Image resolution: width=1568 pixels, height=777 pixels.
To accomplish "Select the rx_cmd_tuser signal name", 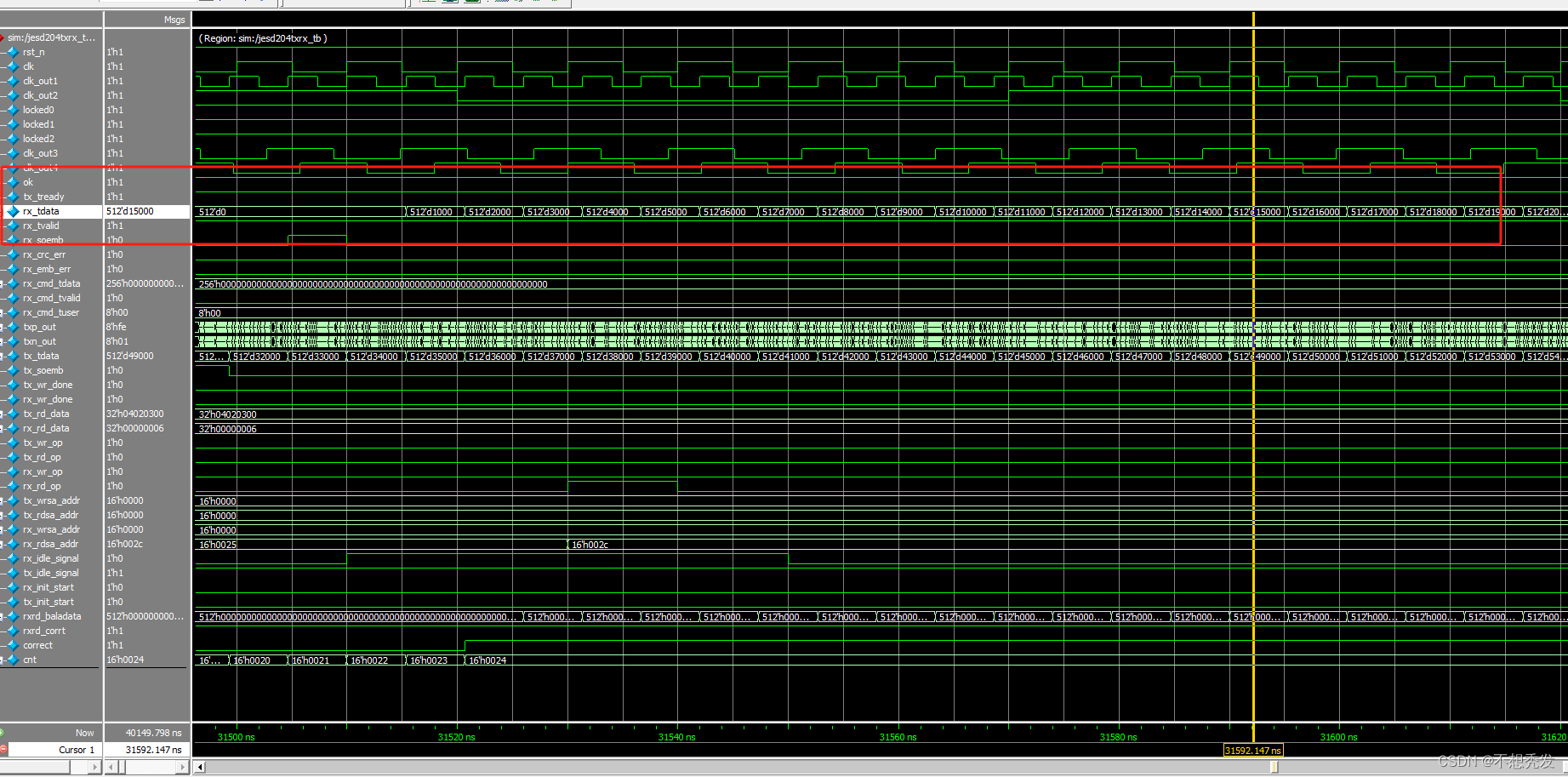I will tap(51, 312).
